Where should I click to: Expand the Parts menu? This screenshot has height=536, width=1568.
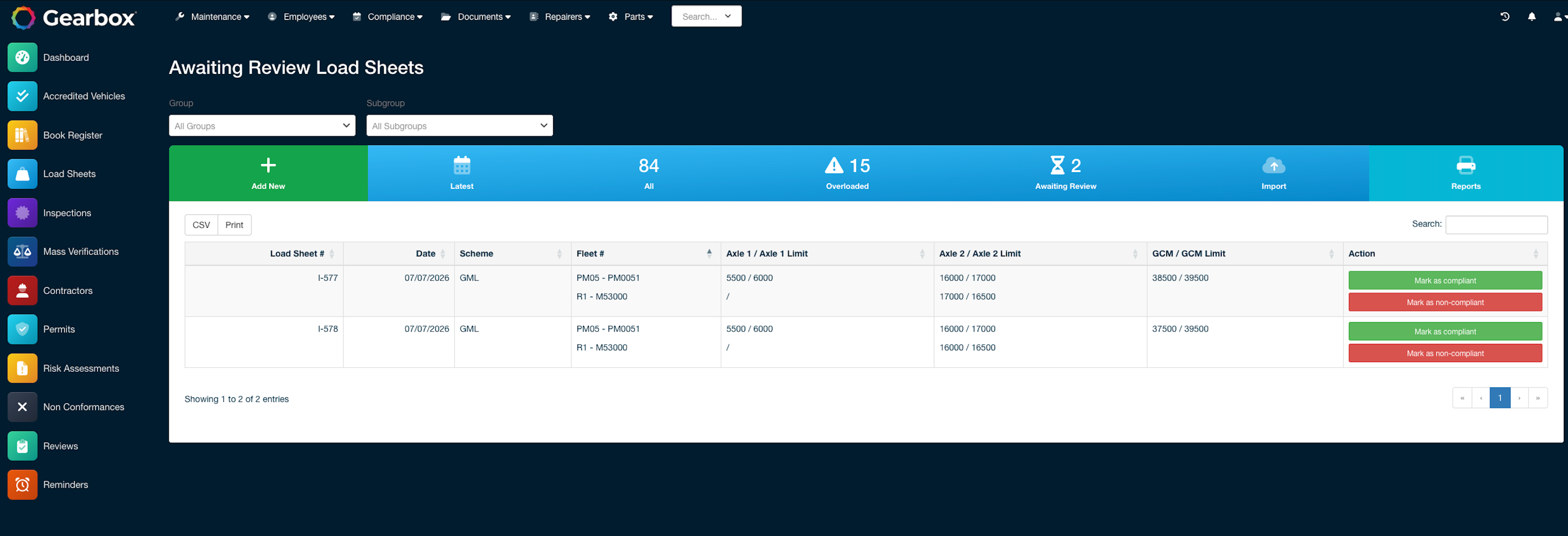point(631,17)
